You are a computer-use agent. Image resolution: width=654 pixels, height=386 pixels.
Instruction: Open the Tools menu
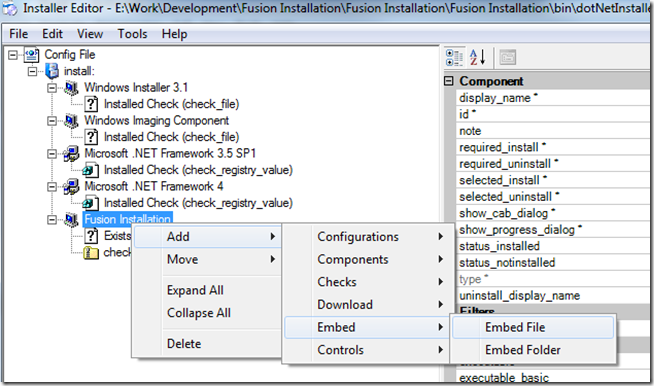pos(132,34)
